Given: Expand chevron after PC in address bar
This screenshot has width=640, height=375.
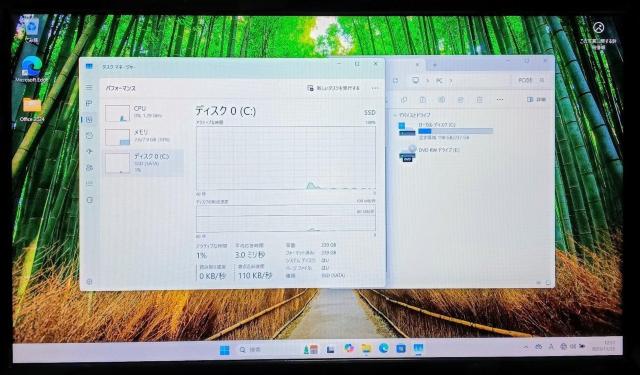Looking at the screenshot, I should coord(451,81).
